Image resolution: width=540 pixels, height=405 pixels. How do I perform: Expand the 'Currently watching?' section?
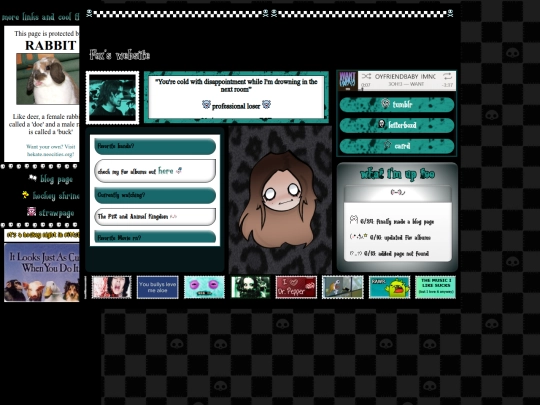pos(155,195)
